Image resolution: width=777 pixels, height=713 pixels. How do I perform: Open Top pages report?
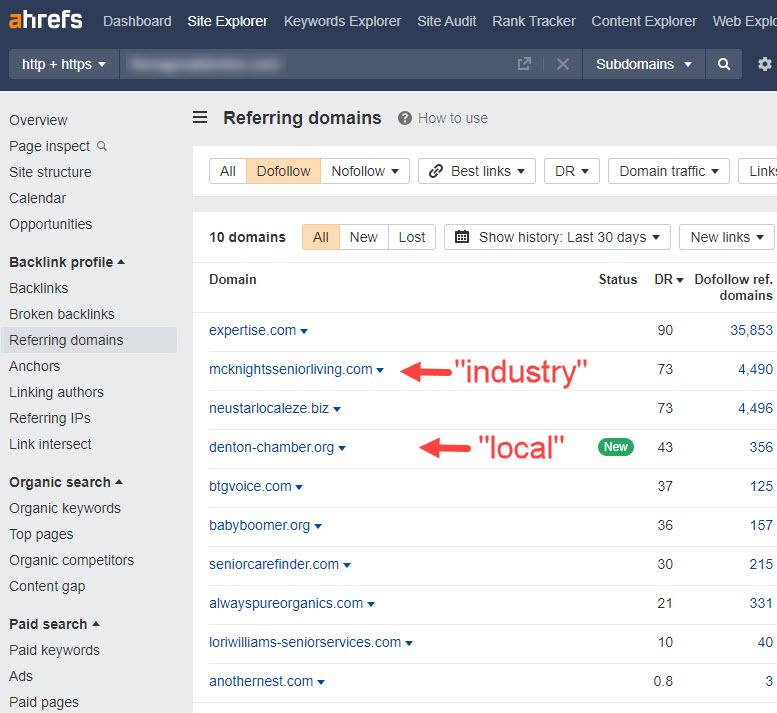[41, 534]
